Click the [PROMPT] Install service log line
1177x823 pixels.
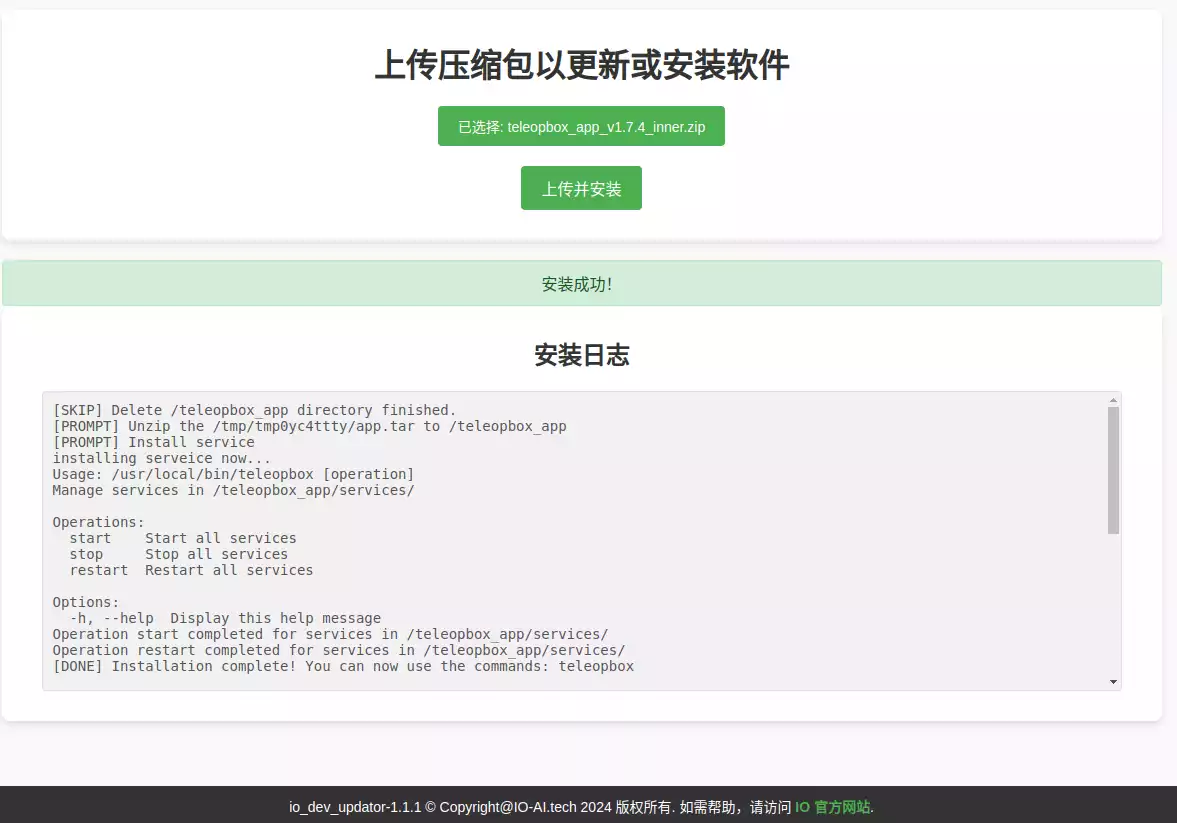pos(153,442)
